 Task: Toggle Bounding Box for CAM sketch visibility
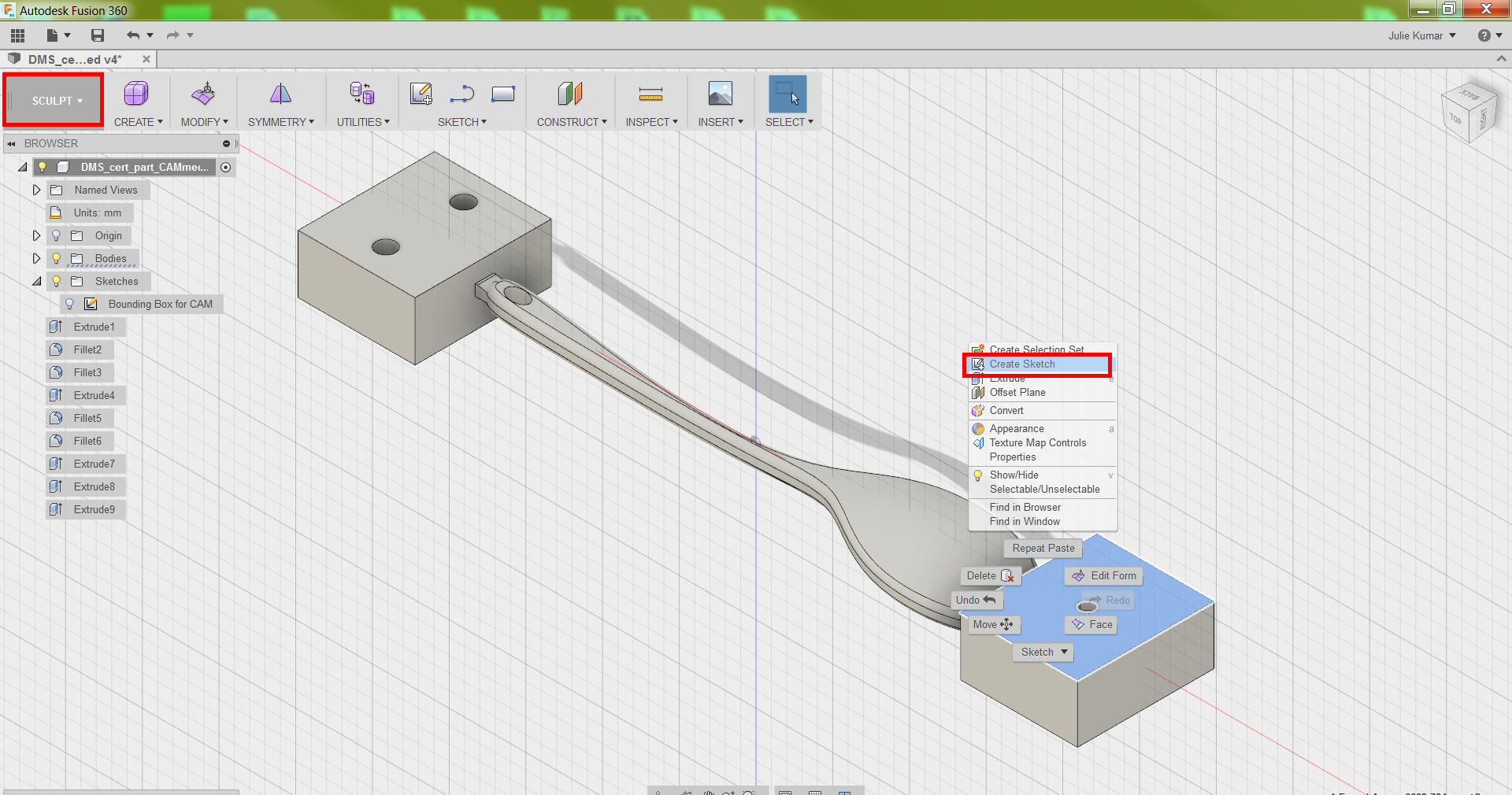coord(69,304)
